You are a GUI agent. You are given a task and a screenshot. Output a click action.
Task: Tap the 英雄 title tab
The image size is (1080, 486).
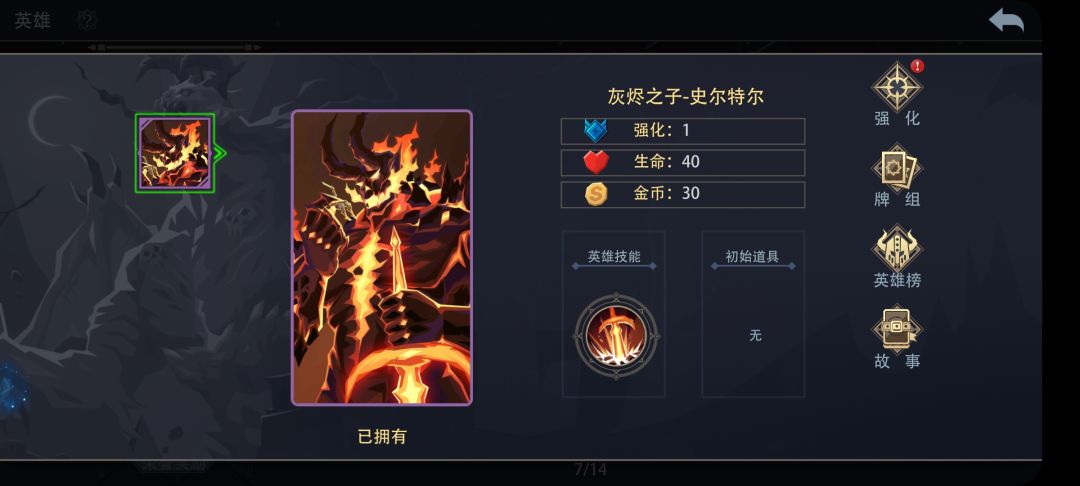coord(33,21)
